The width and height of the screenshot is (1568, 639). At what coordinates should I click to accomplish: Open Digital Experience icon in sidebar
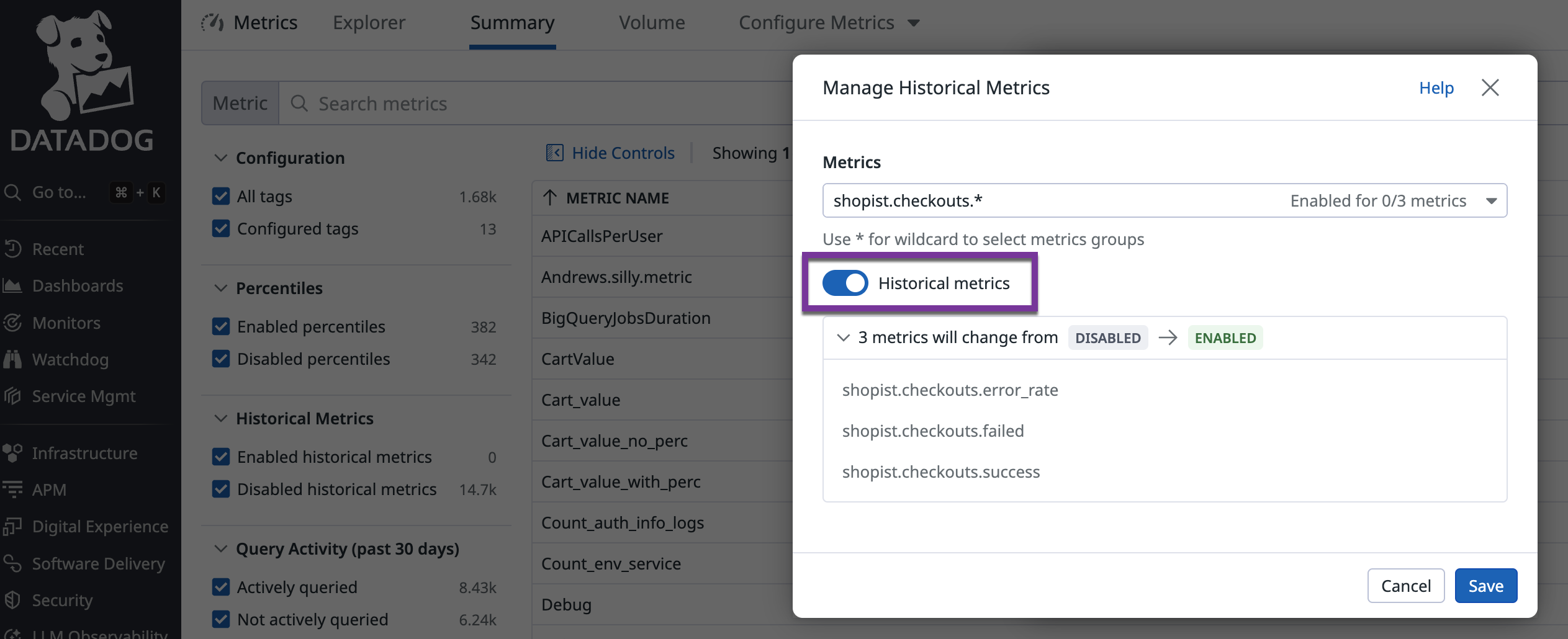point(12,526)
